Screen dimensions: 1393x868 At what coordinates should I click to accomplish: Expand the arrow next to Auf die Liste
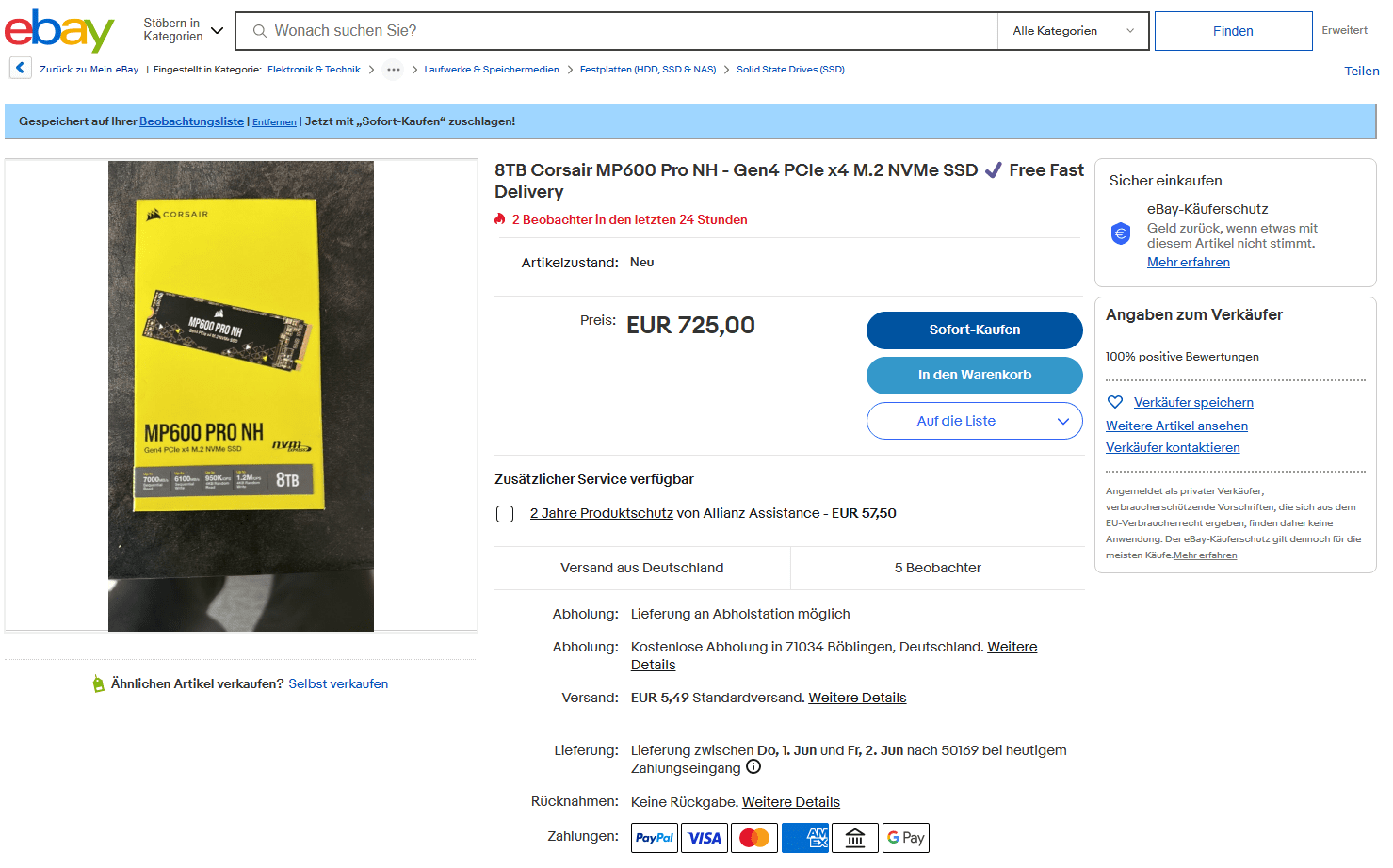[1063, 421]
